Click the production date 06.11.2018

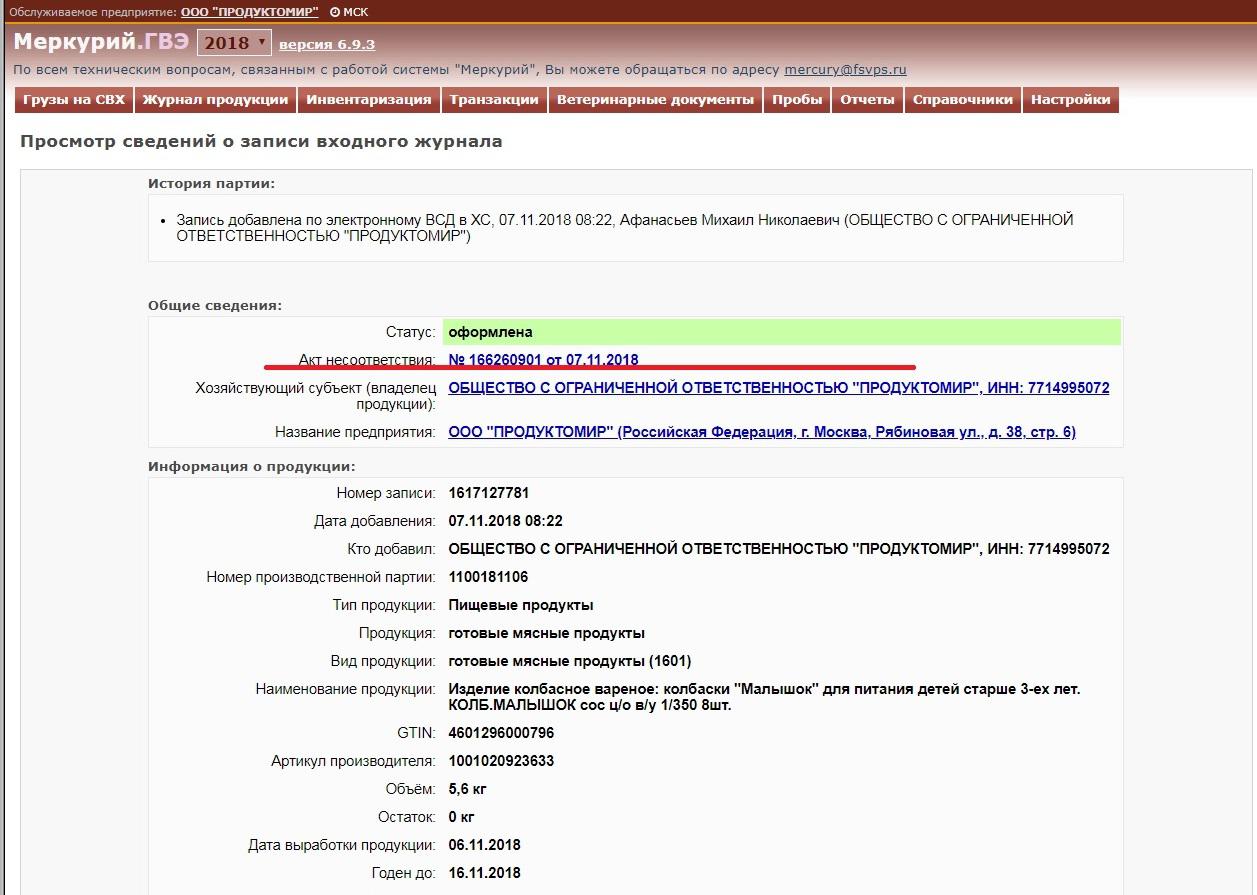coord(485,845)
